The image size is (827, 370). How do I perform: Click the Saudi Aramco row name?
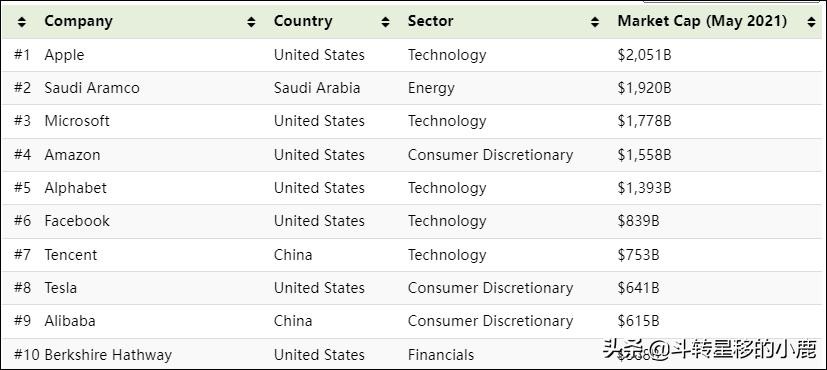(x=92, y=87)
